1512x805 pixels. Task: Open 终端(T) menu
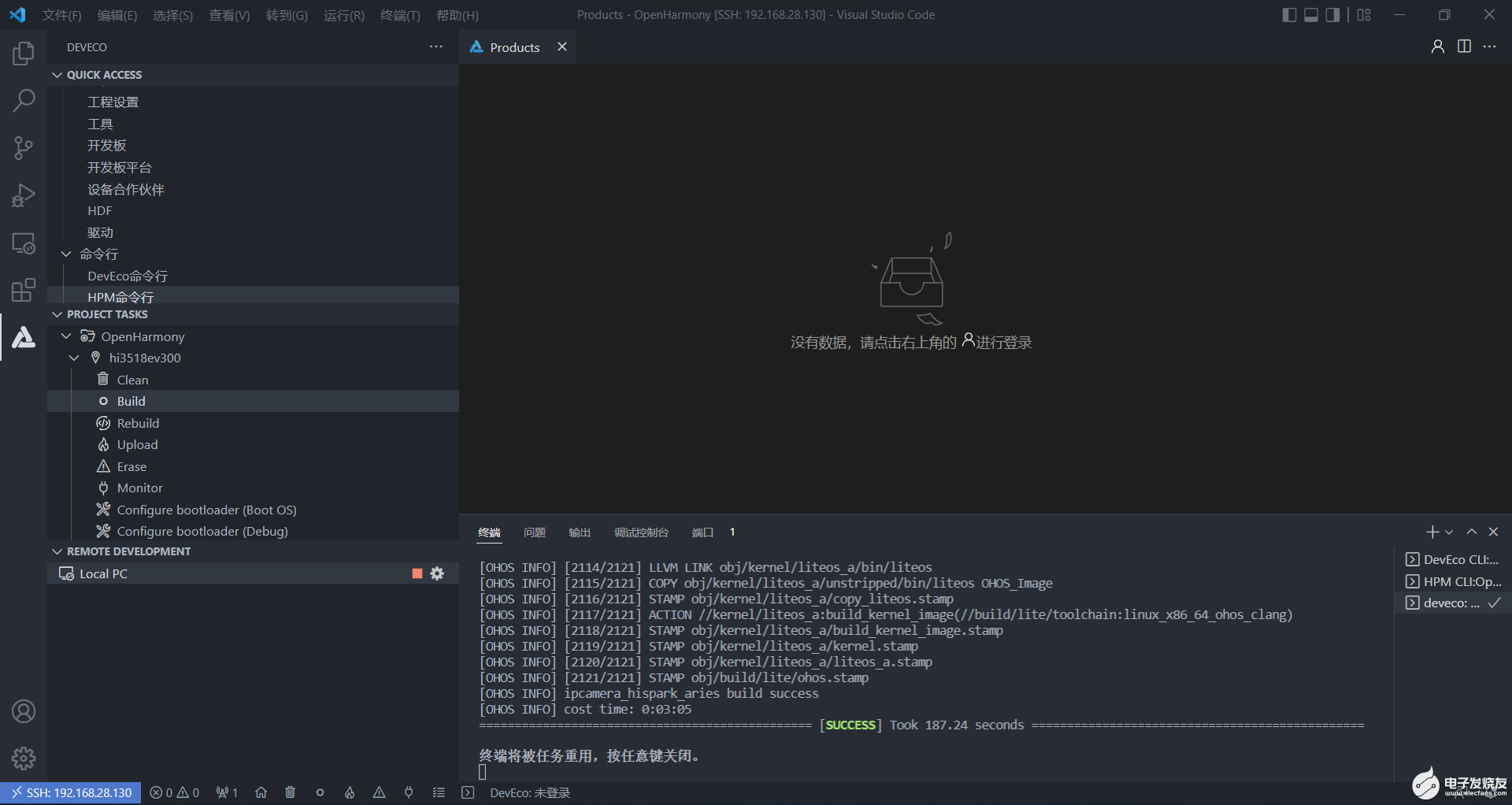click(400, 15)
